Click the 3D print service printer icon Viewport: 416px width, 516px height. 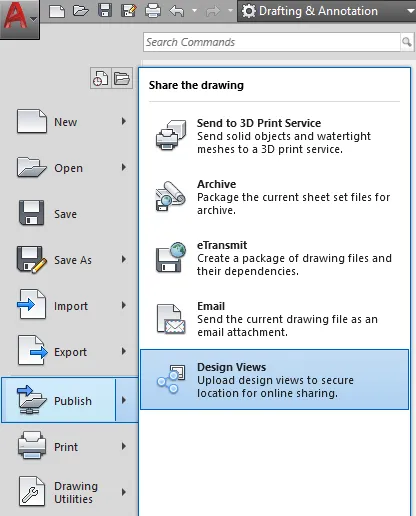tap(171, 135)
